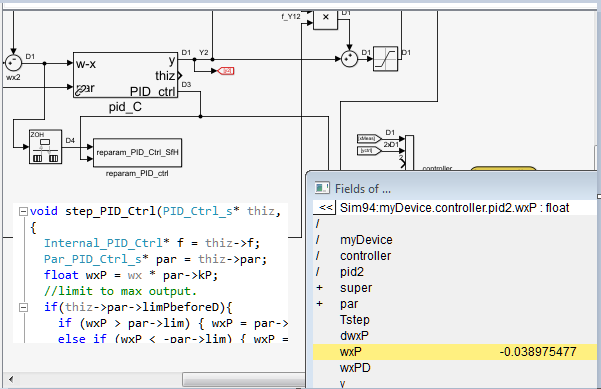The image size is (601, 389).
Task: Select the wxPD field
Action: coord(355,368)
